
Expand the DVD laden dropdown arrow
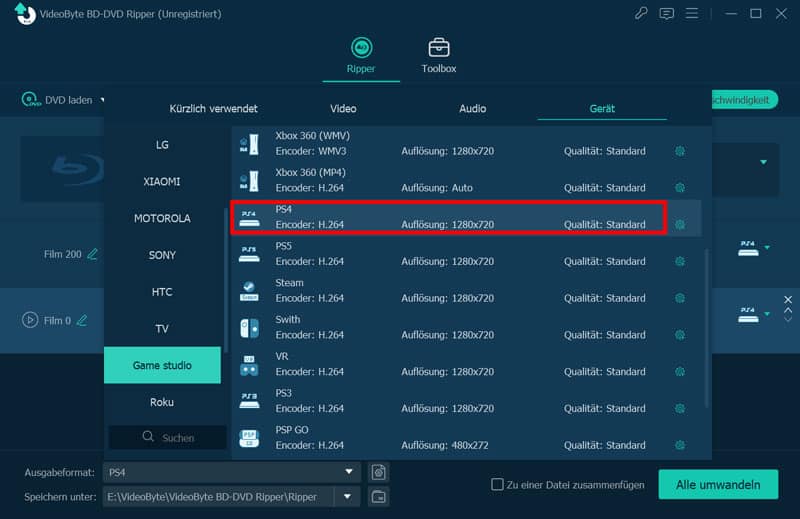point(102,100)
